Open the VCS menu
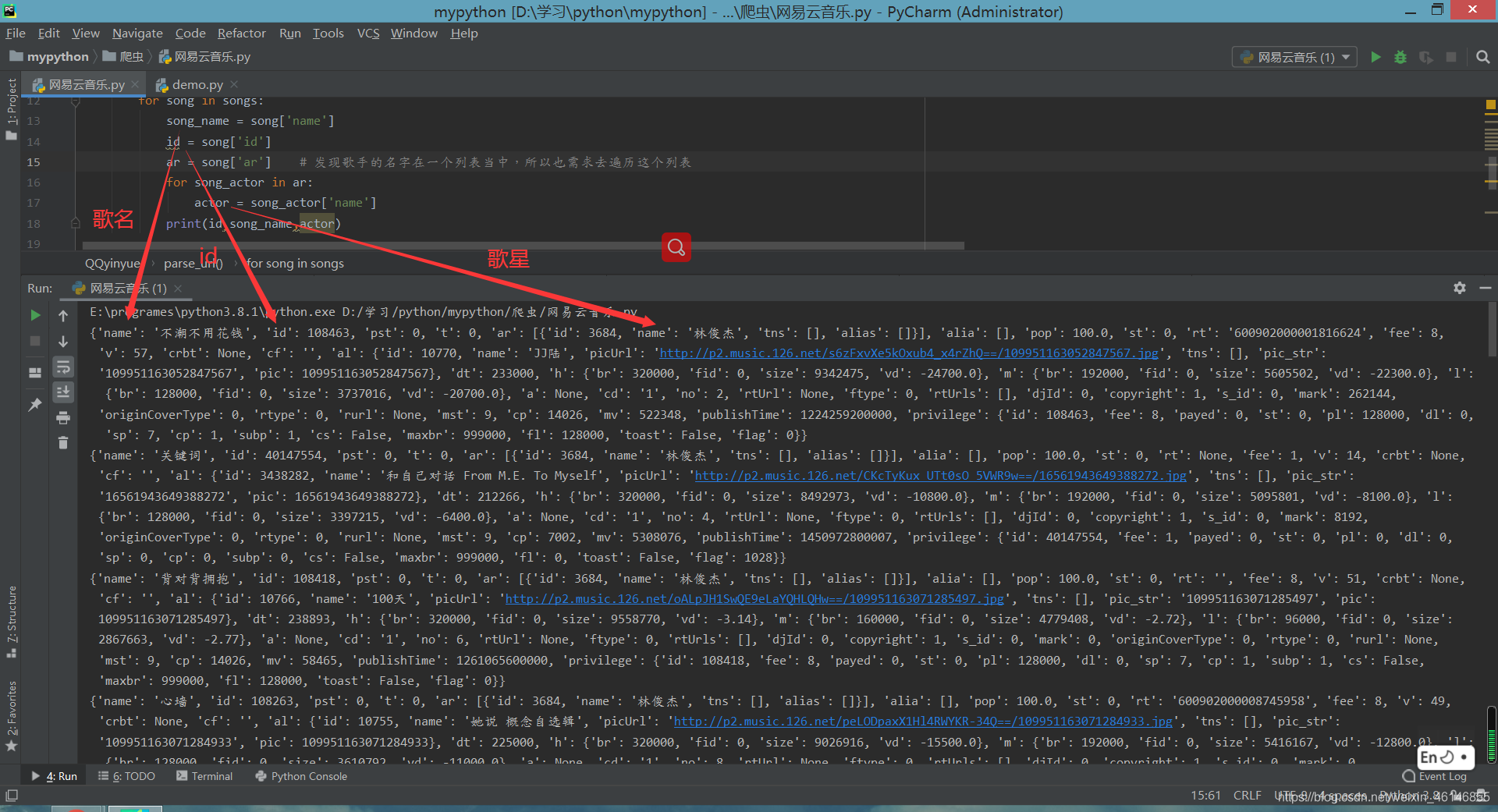1498x812 pixels. click(368, 33)
